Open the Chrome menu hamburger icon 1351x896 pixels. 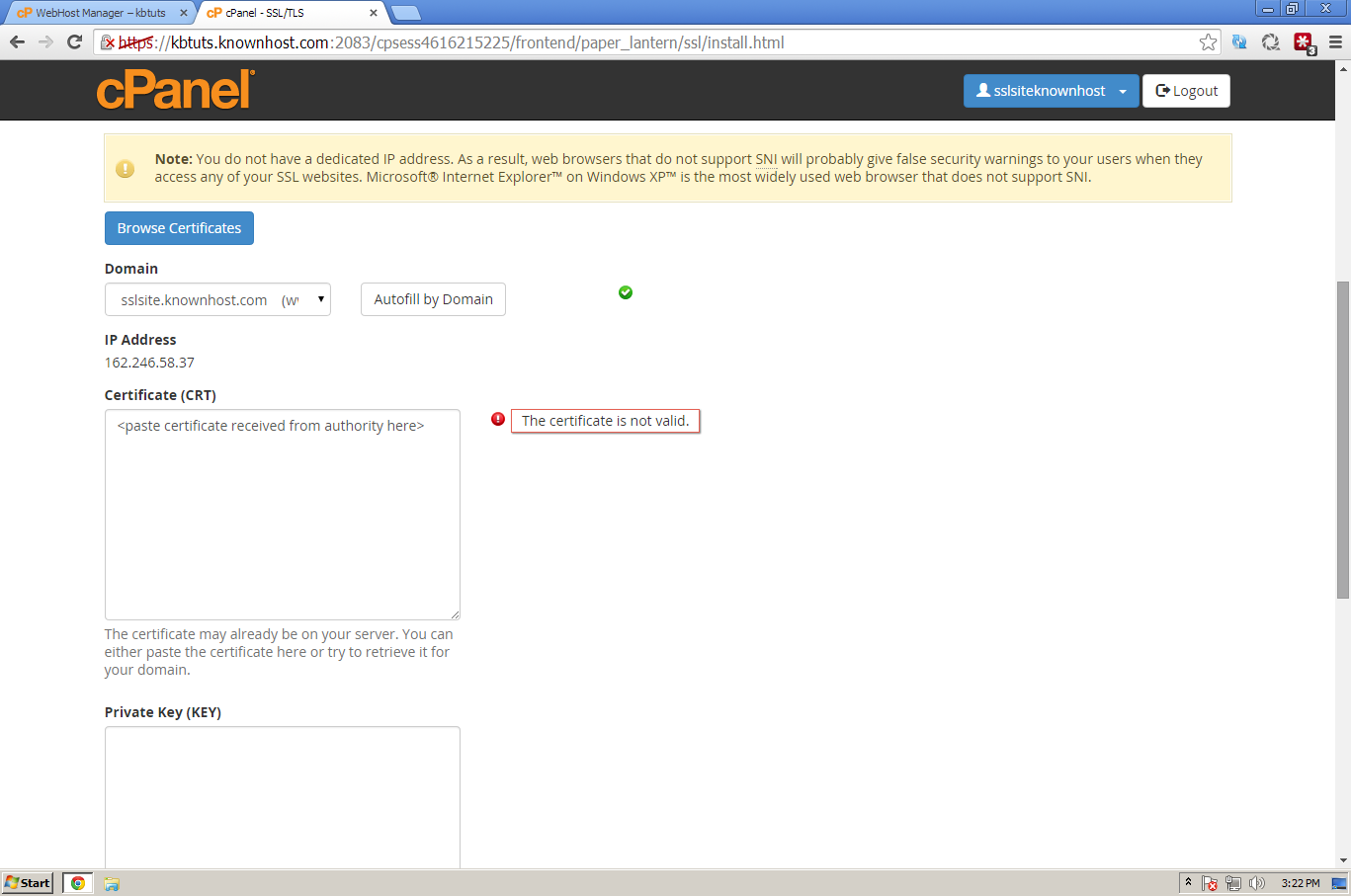click(x=1335, y=41)
